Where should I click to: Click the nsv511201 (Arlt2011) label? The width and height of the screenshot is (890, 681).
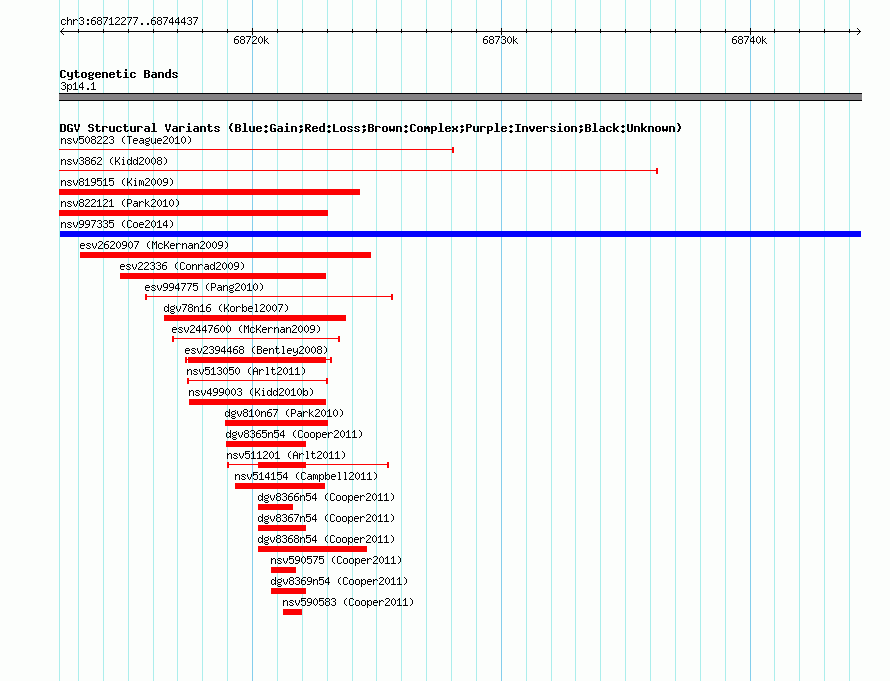pyautogui.click(x=286, y=455)
